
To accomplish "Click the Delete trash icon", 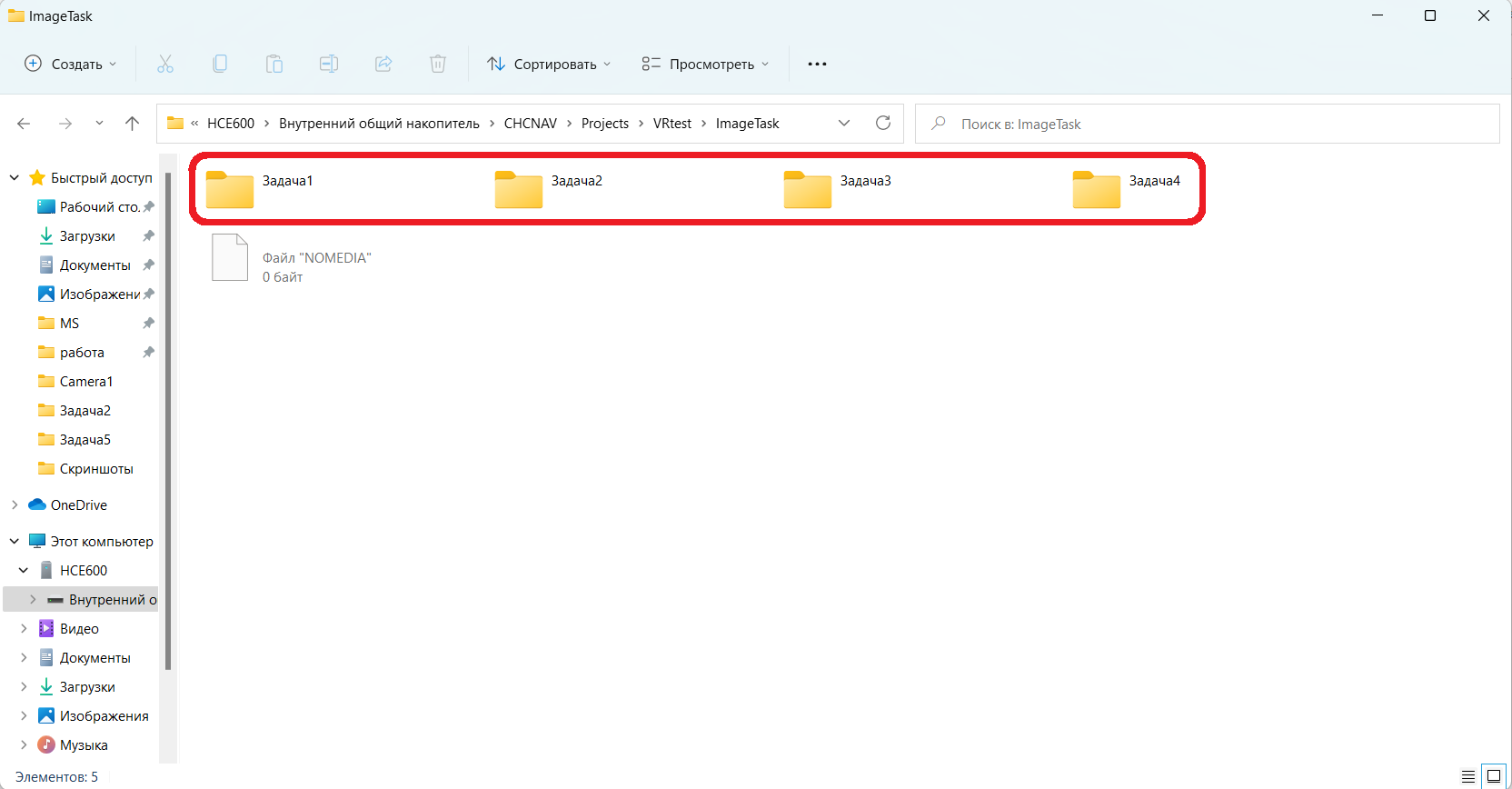I will click(x=438, y=64).
